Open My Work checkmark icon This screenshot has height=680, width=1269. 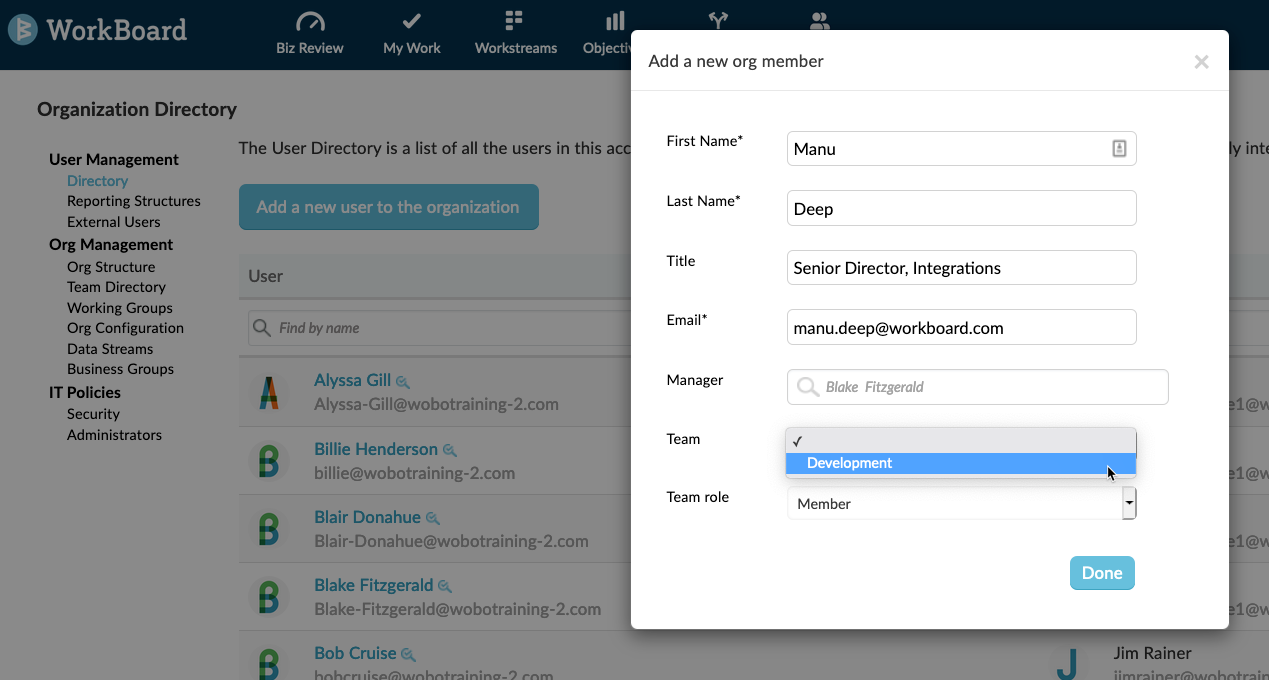(411, 21)
